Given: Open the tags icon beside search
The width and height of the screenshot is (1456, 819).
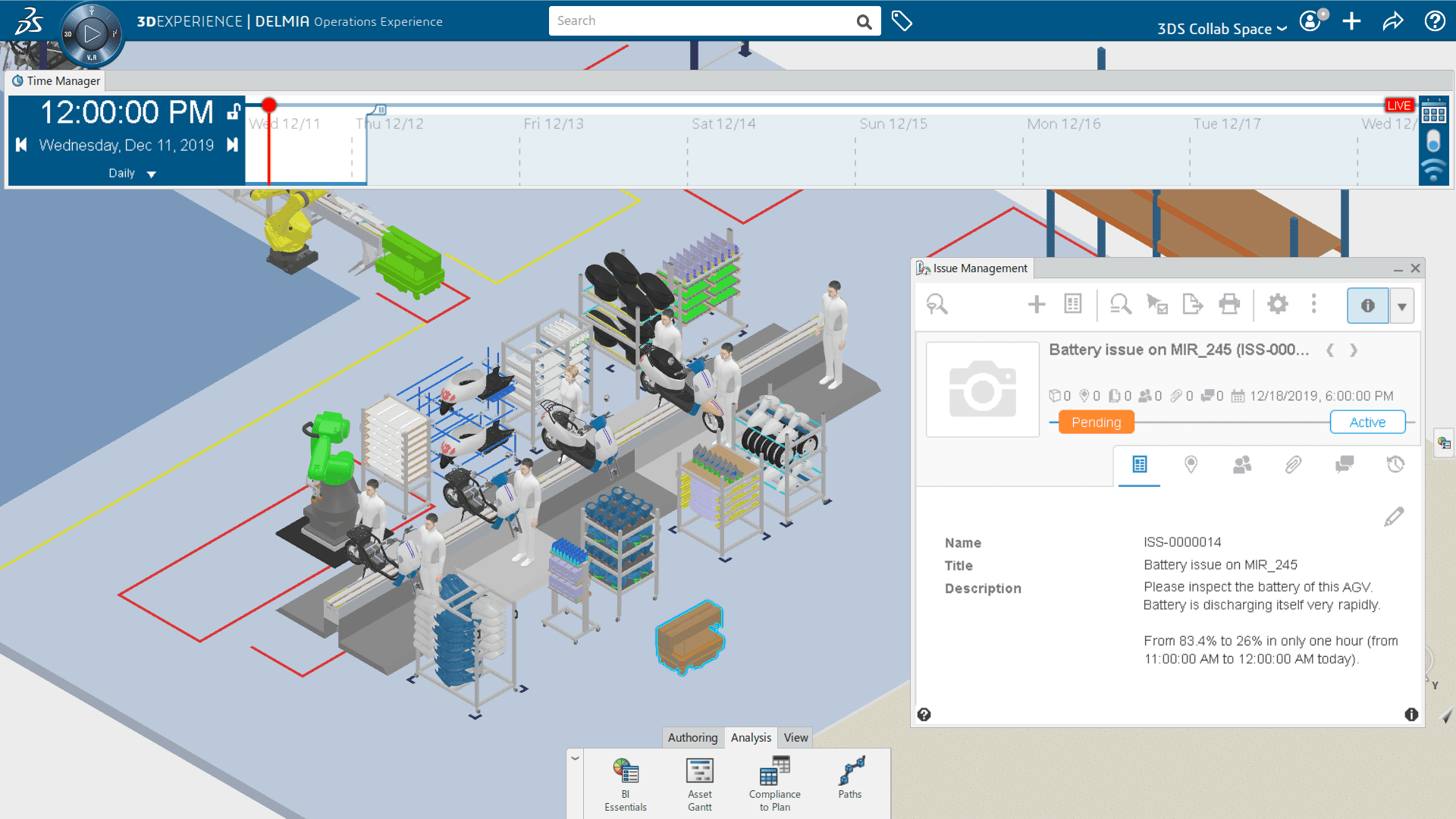Looking at the screenshot, I should [902, 21].
